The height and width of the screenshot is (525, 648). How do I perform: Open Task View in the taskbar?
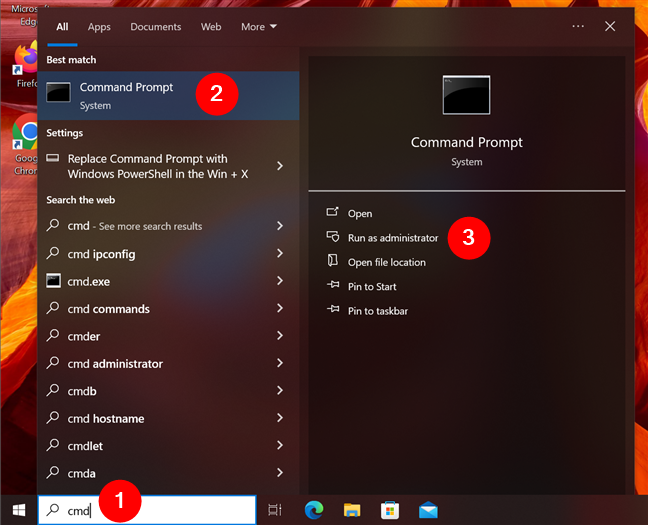[275, 510]
